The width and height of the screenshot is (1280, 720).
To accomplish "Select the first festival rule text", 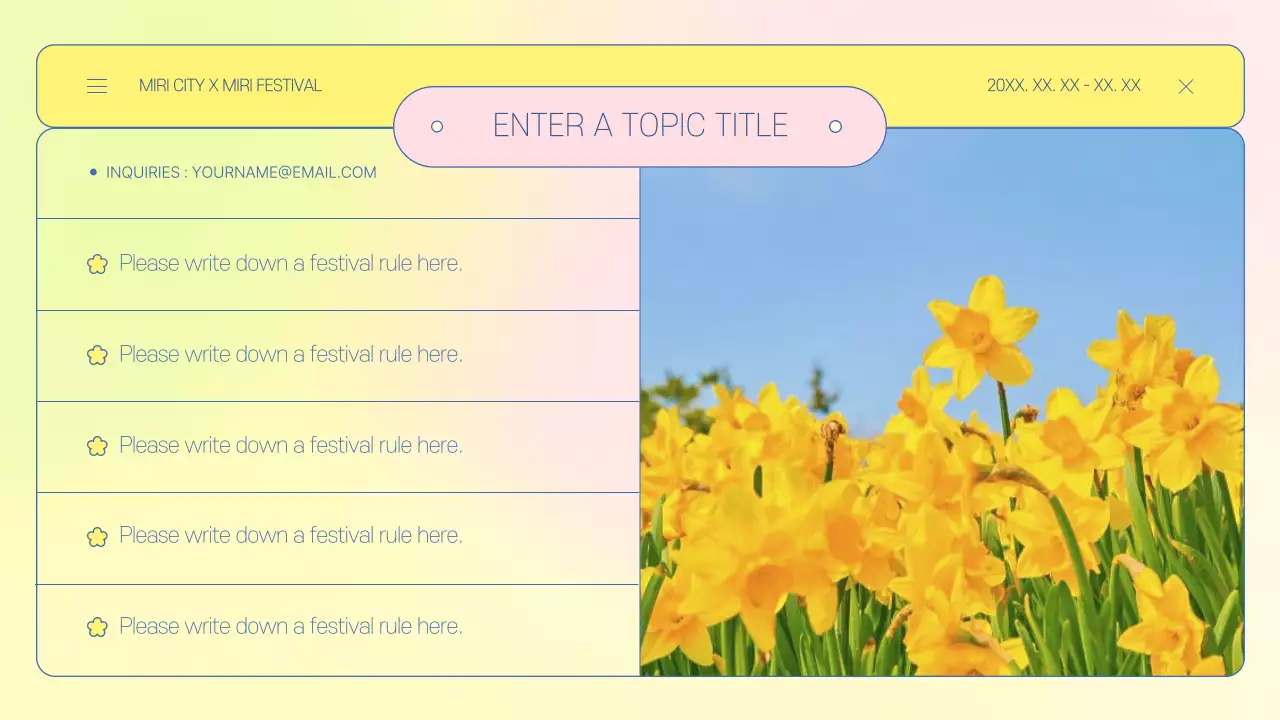I will click(290, 263).
